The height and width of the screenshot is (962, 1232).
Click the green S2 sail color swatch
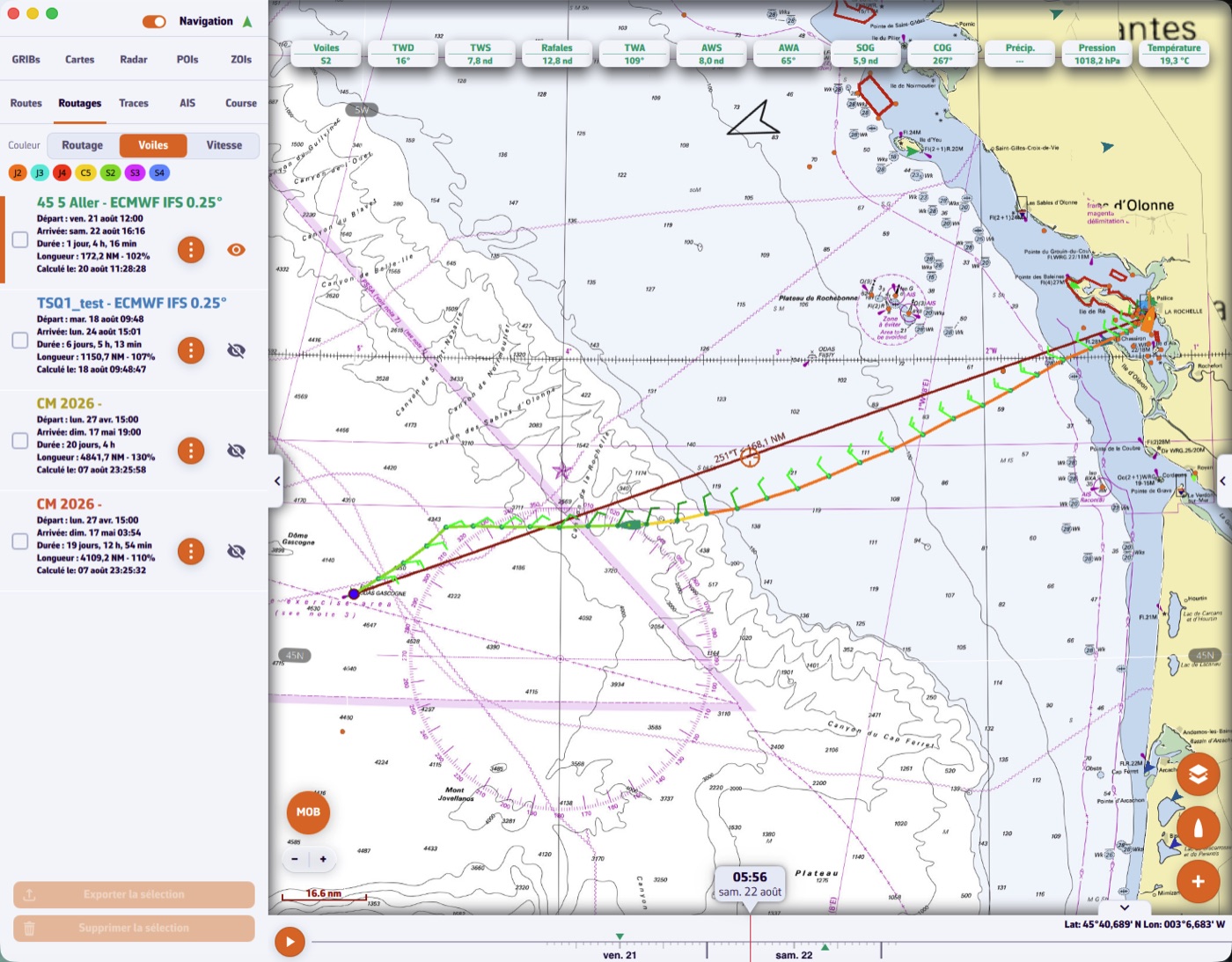[110, 173]
